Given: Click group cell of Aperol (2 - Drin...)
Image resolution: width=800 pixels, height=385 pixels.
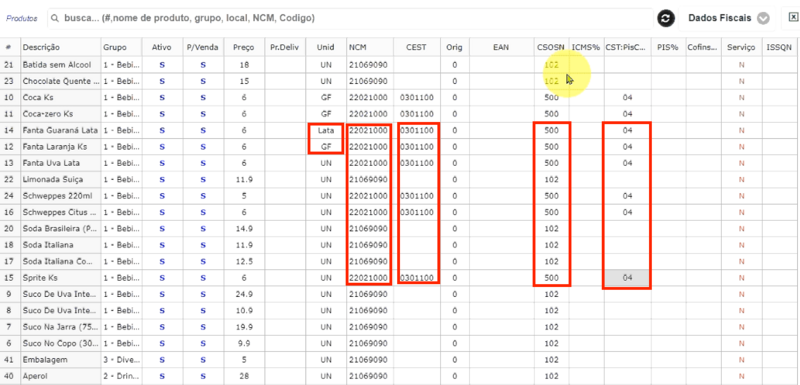Looking at the screenshot, I should (x=121, y=376).
